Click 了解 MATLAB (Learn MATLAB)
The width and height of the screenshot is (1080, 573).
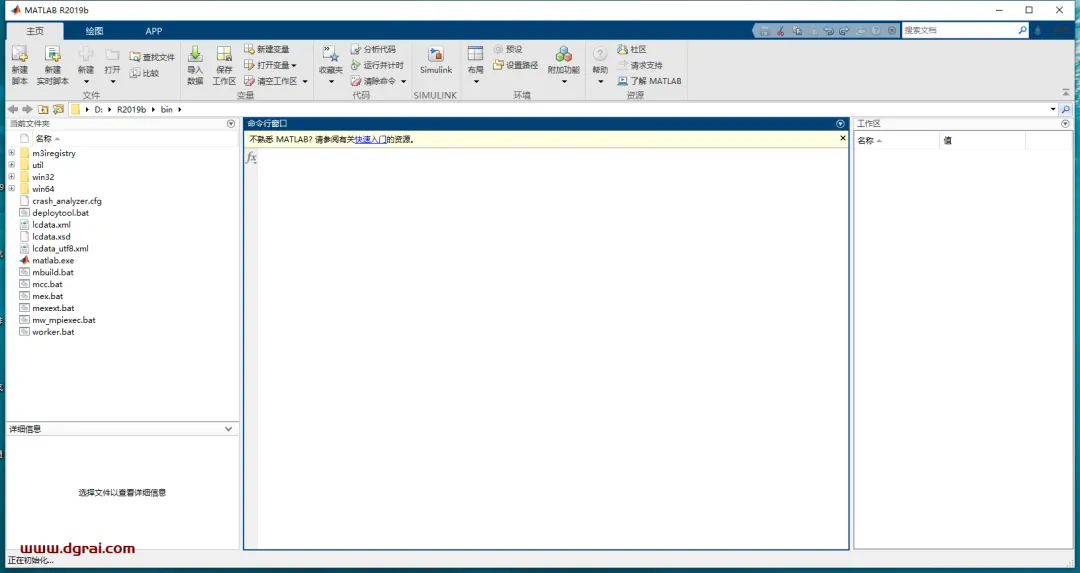point(650,81)
